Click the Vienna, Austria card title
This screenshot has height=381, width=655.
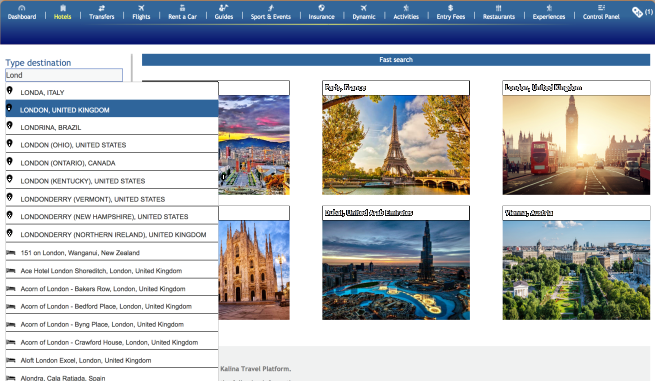[x=529, y=213]
